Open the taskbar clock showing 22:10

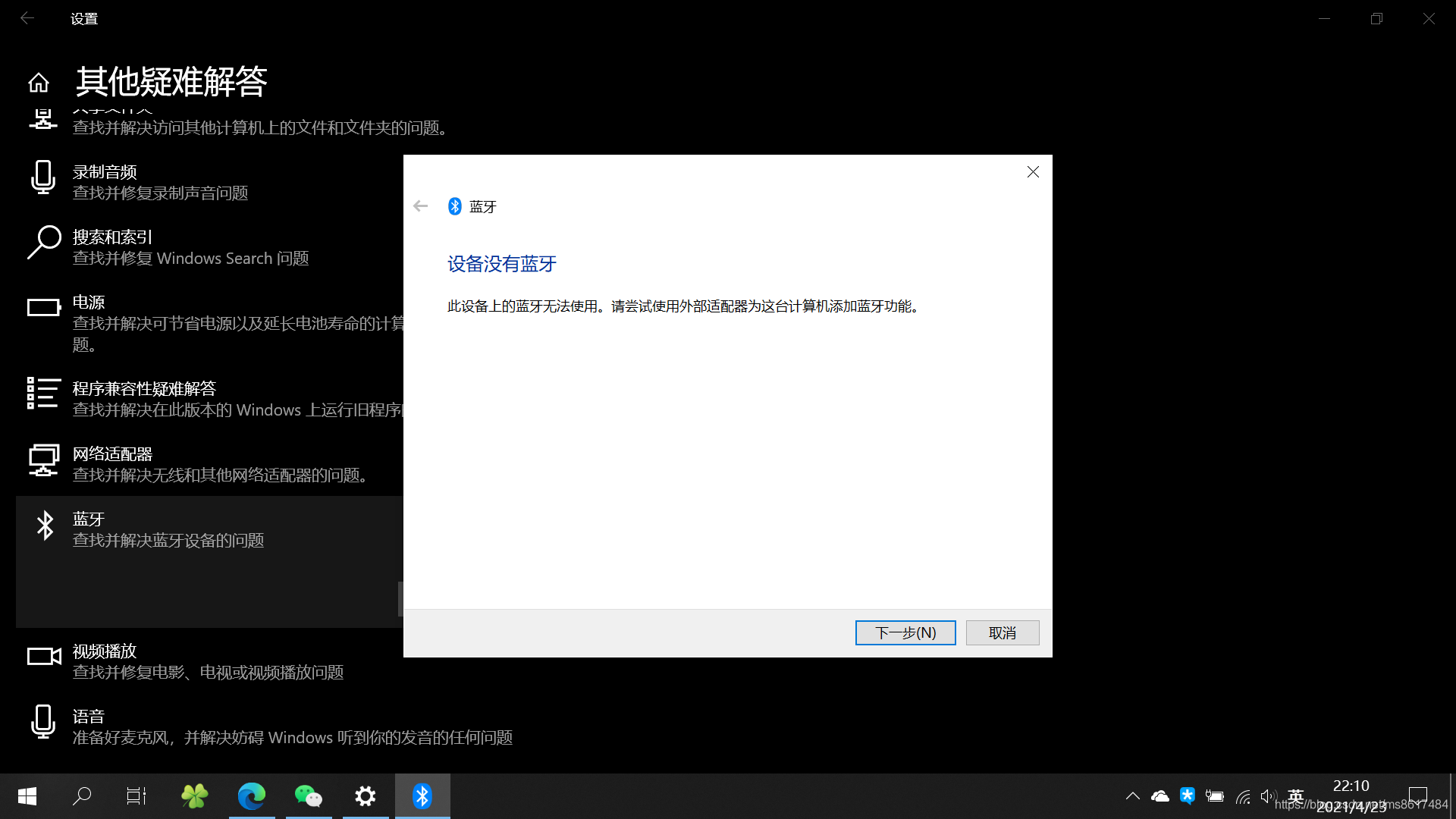(x=1351, y=796)
